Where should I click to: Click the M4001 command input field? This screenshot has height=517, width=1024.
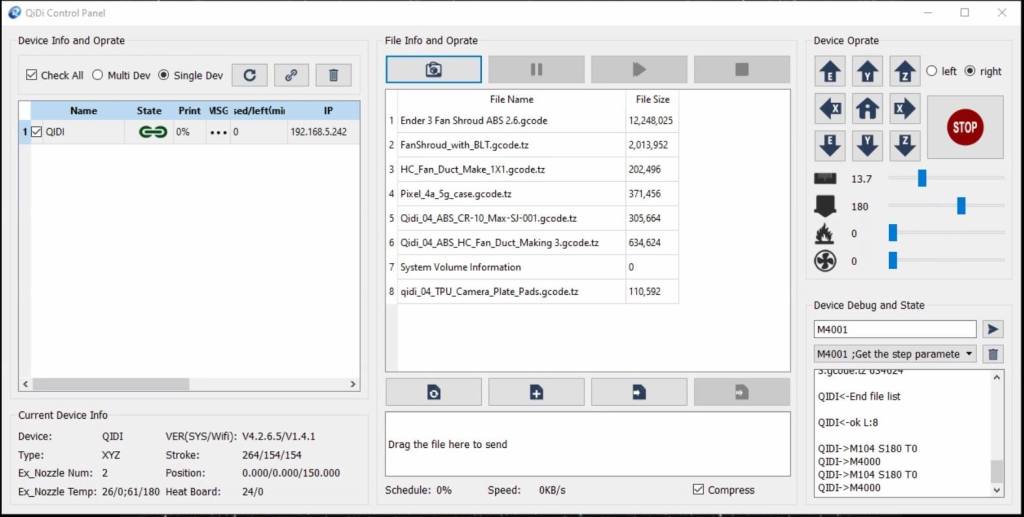coord(895,329)
